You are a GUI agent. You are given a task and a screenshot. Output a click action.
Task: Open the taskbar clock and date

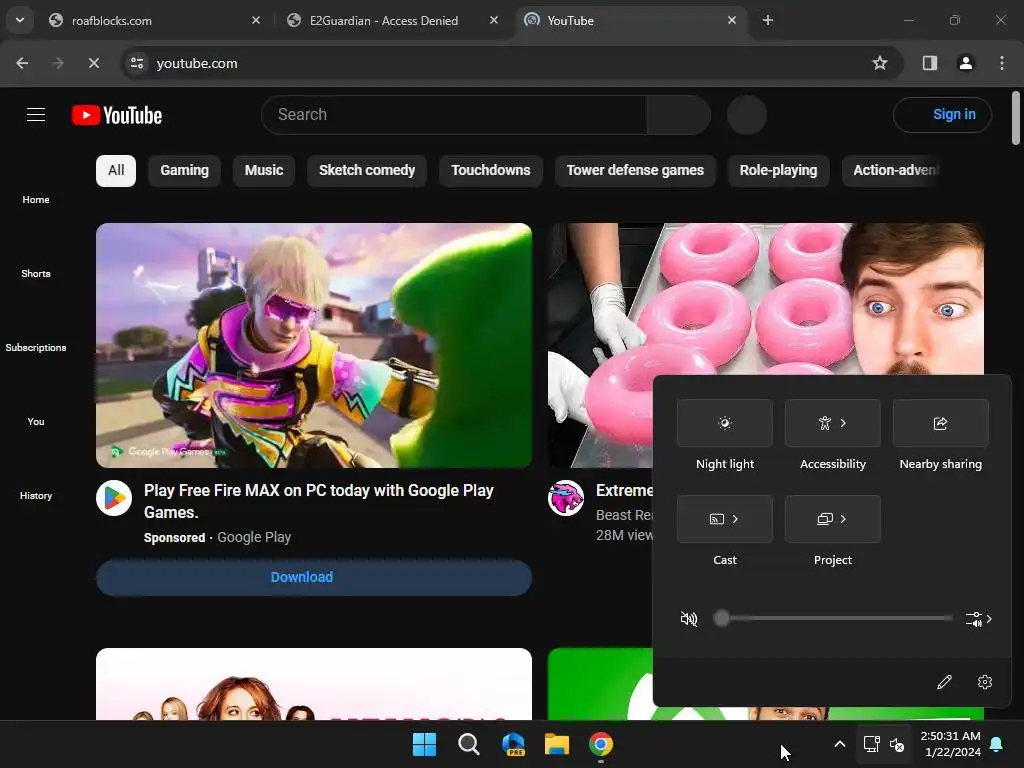(950, 744)
